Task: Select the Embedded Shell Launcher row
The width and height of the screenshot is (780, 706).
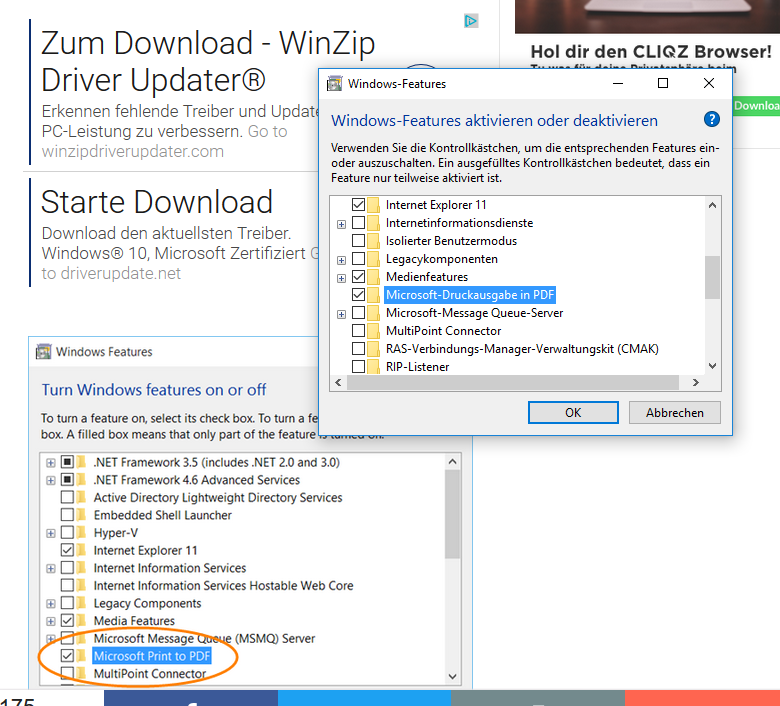Action: 162,514
